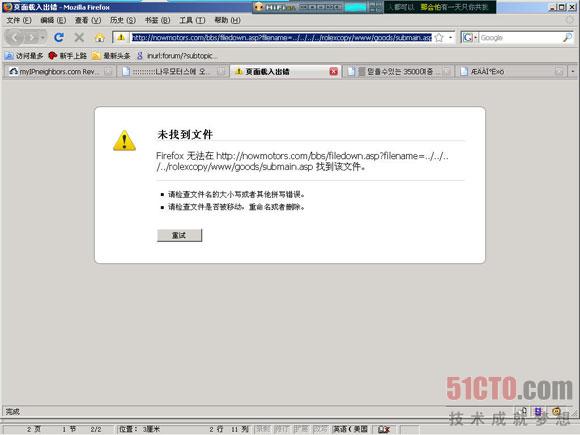Open the 新手上路 bookmark
The image size is (580, 435).
(x=68, y=56)
